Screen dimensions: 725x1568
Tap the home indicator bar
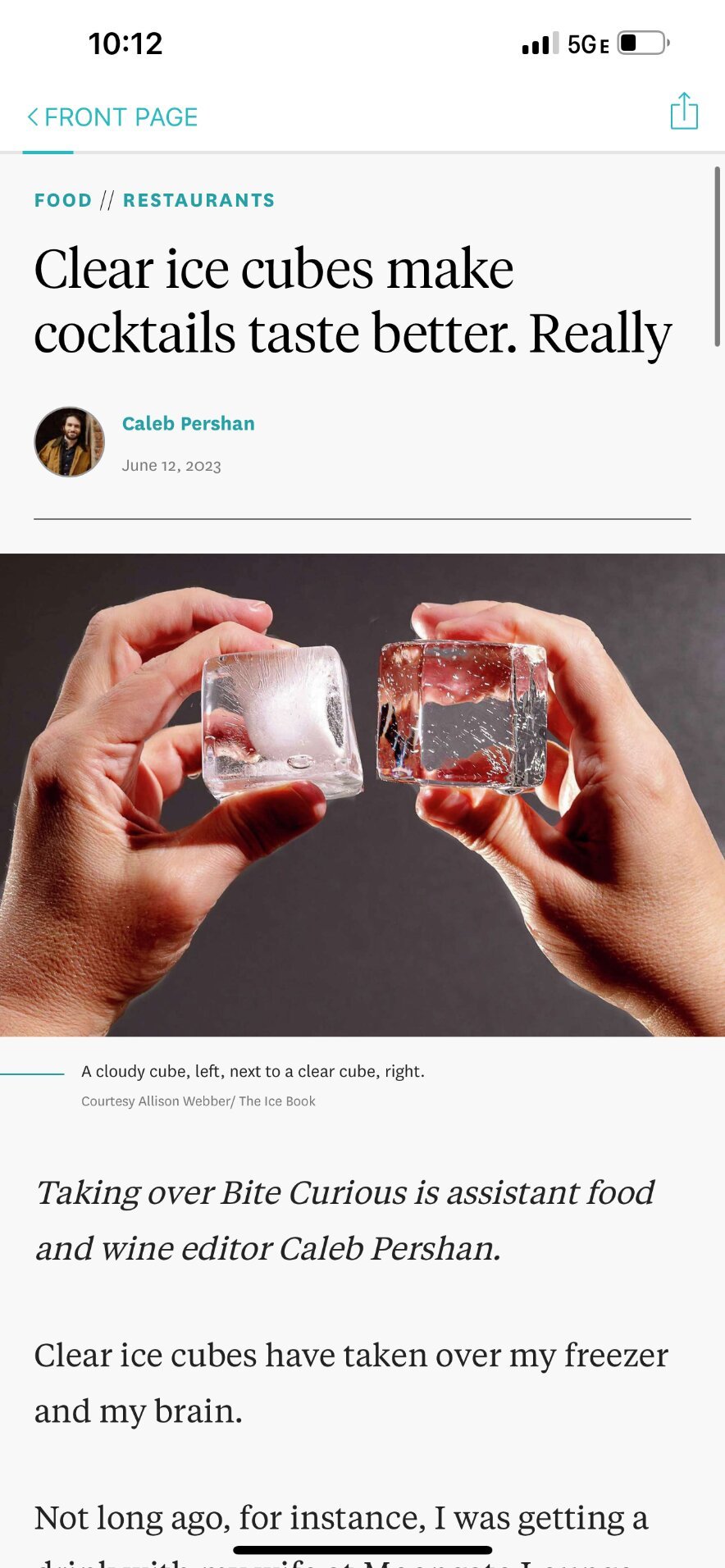tap(362, 1550)
